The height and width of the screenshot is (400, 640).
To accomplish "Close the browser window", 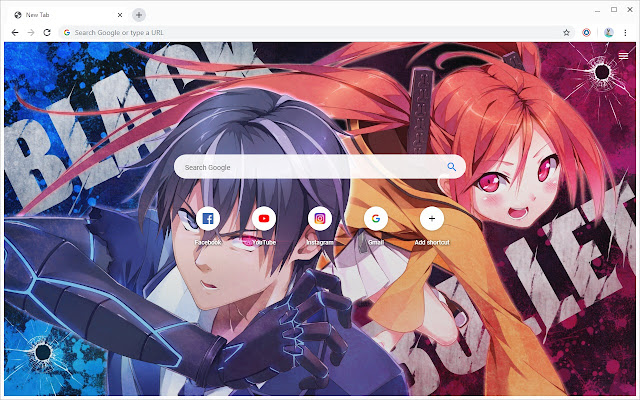I will point(630,9).
